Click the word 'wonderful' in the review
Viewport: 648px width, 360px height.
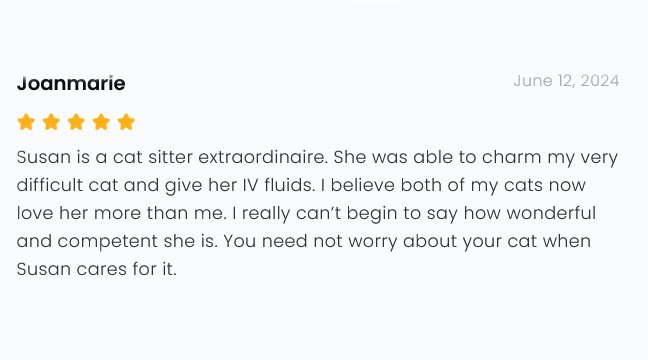(551, 213)
